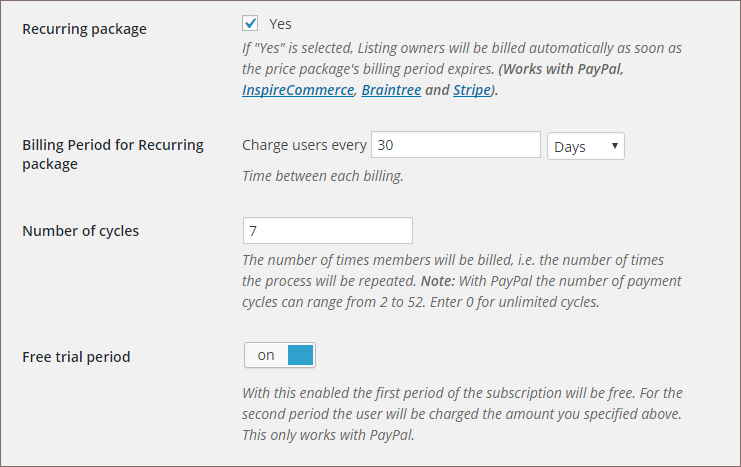Click the "Billing Period for Recurring package" label
The width and height of the screenshot is (741, 467).
113,154
